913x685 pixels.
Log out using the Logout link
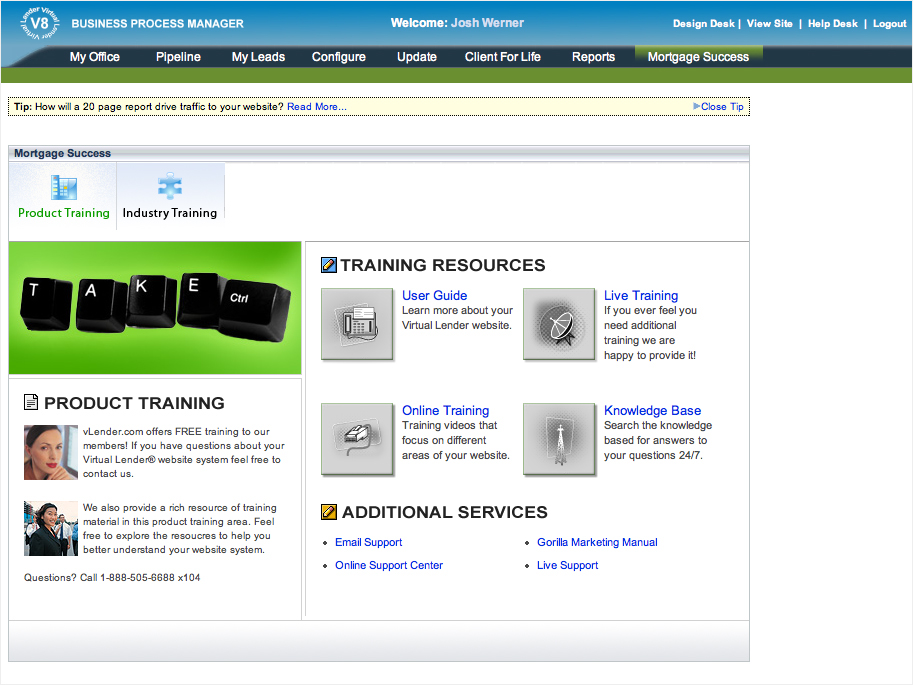(x=889, y=23)
